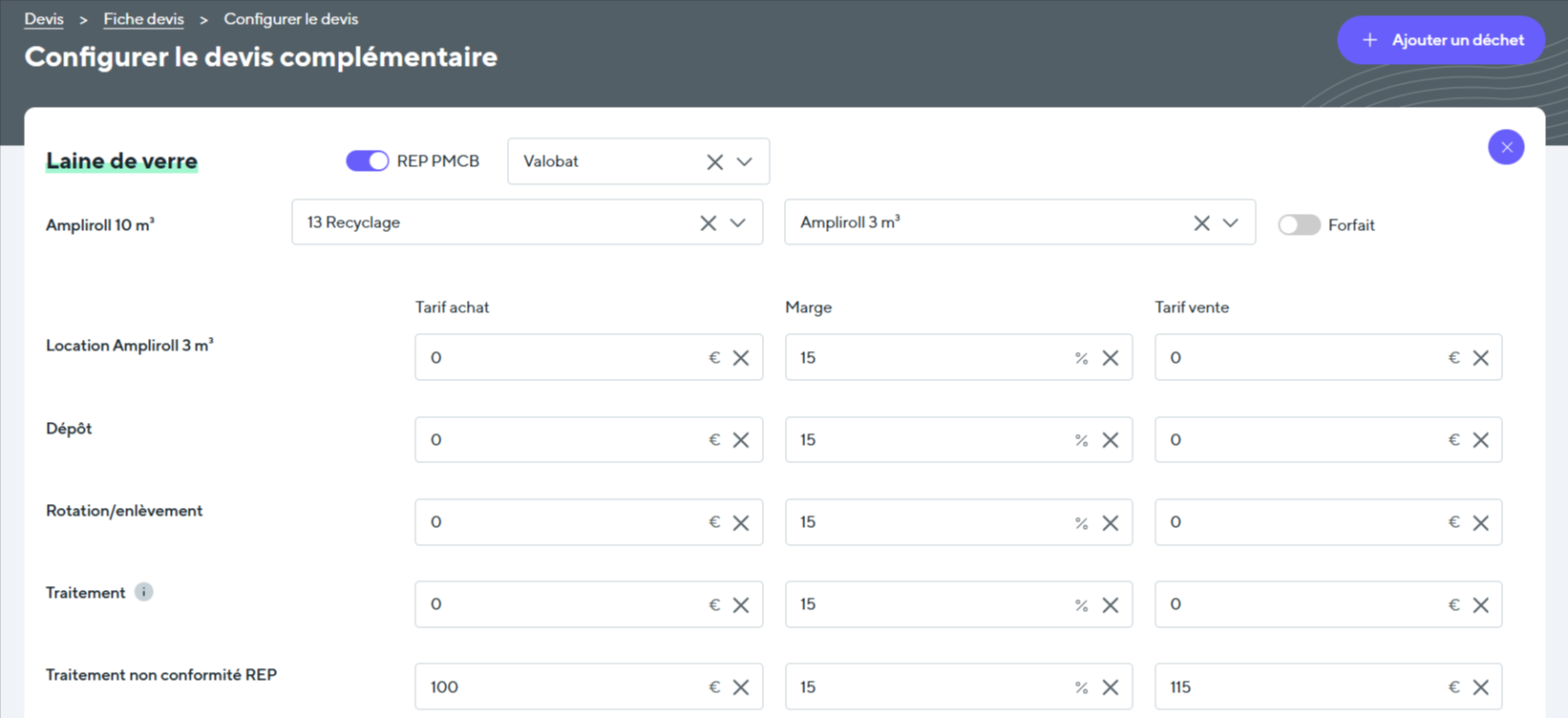Clear Location Ampliroll tarif achat value
Image resolution: width=1568 pixels, height=718 pixels.
tap(740, 358)
